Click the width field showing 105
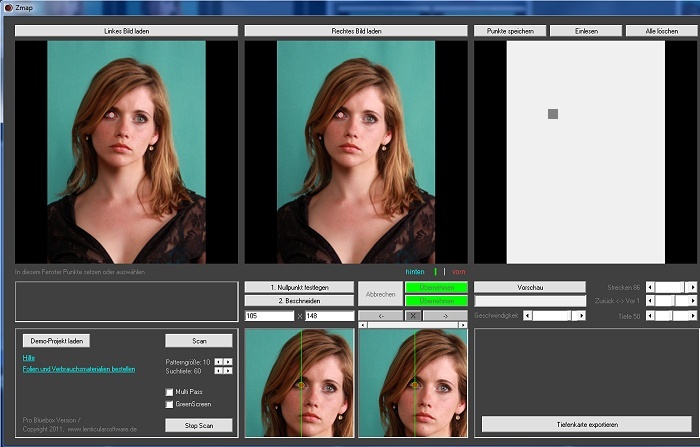700x447 pixels. click(x=268, y=316)
